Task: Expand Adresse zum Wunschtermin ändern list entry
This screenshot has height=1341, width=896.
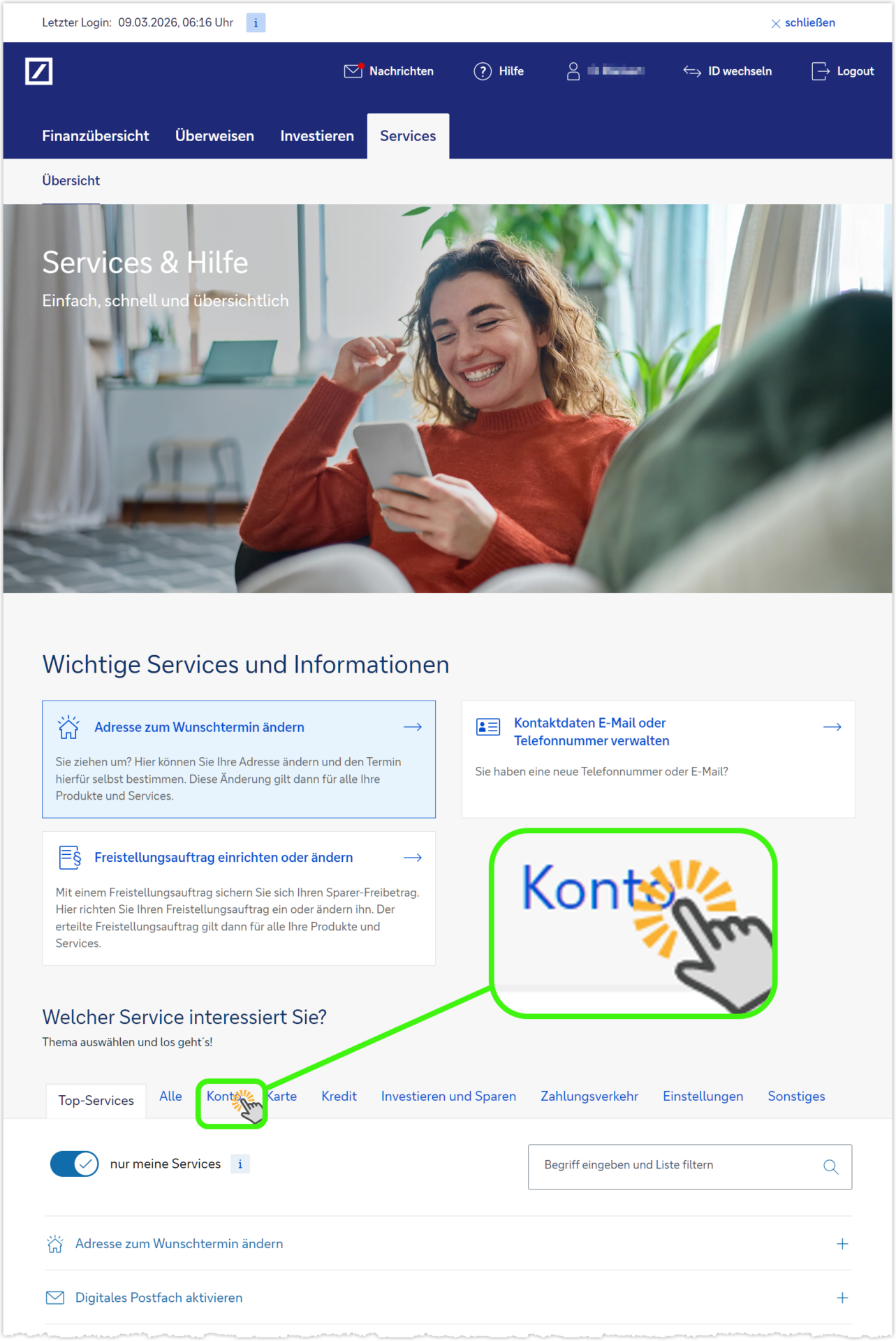Action: tap(448, 1244)
